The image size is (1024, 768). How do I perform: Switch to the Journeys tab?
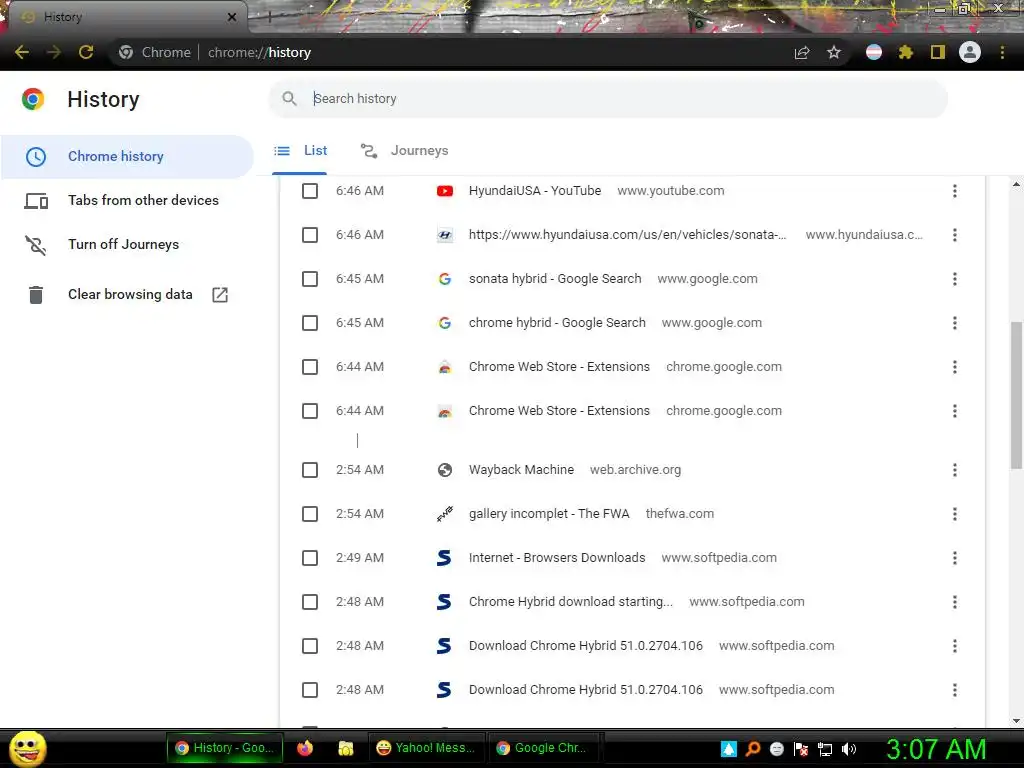pyautogui.click(x=404, y=151)
